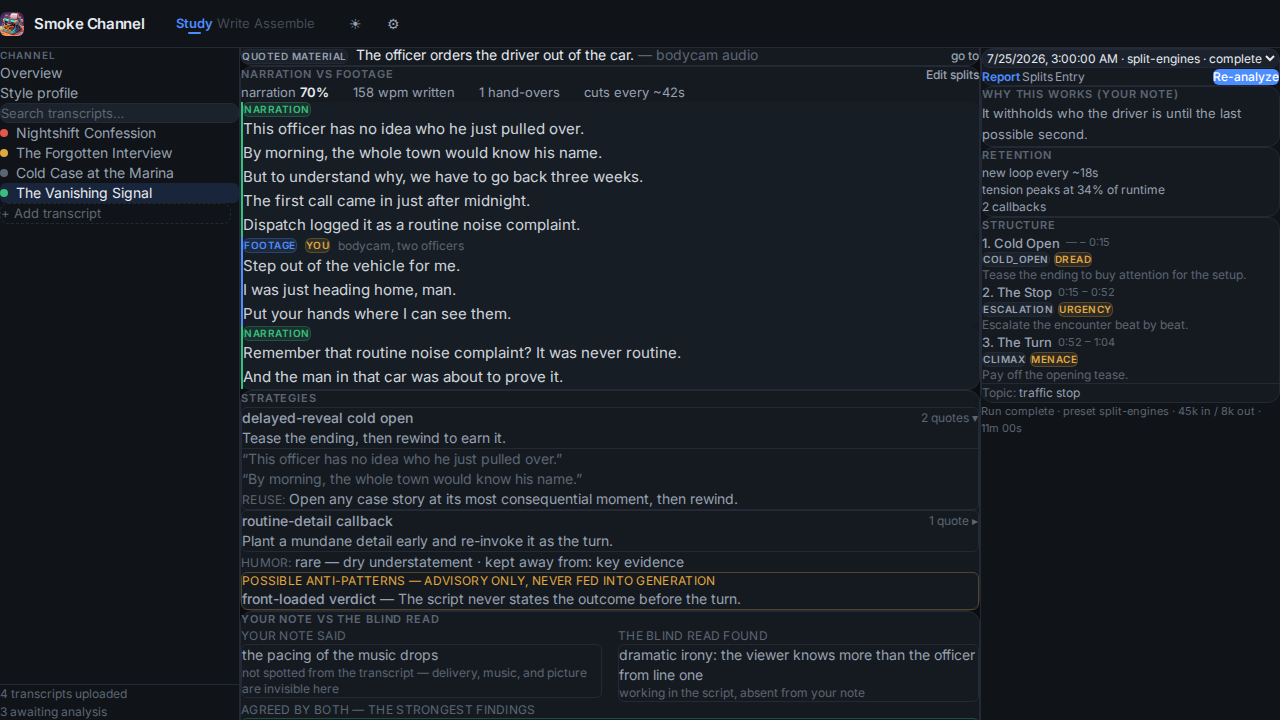Screen dimensions: 1280x720
Task: Open the Style profile page
Action: tap(120, 93)
